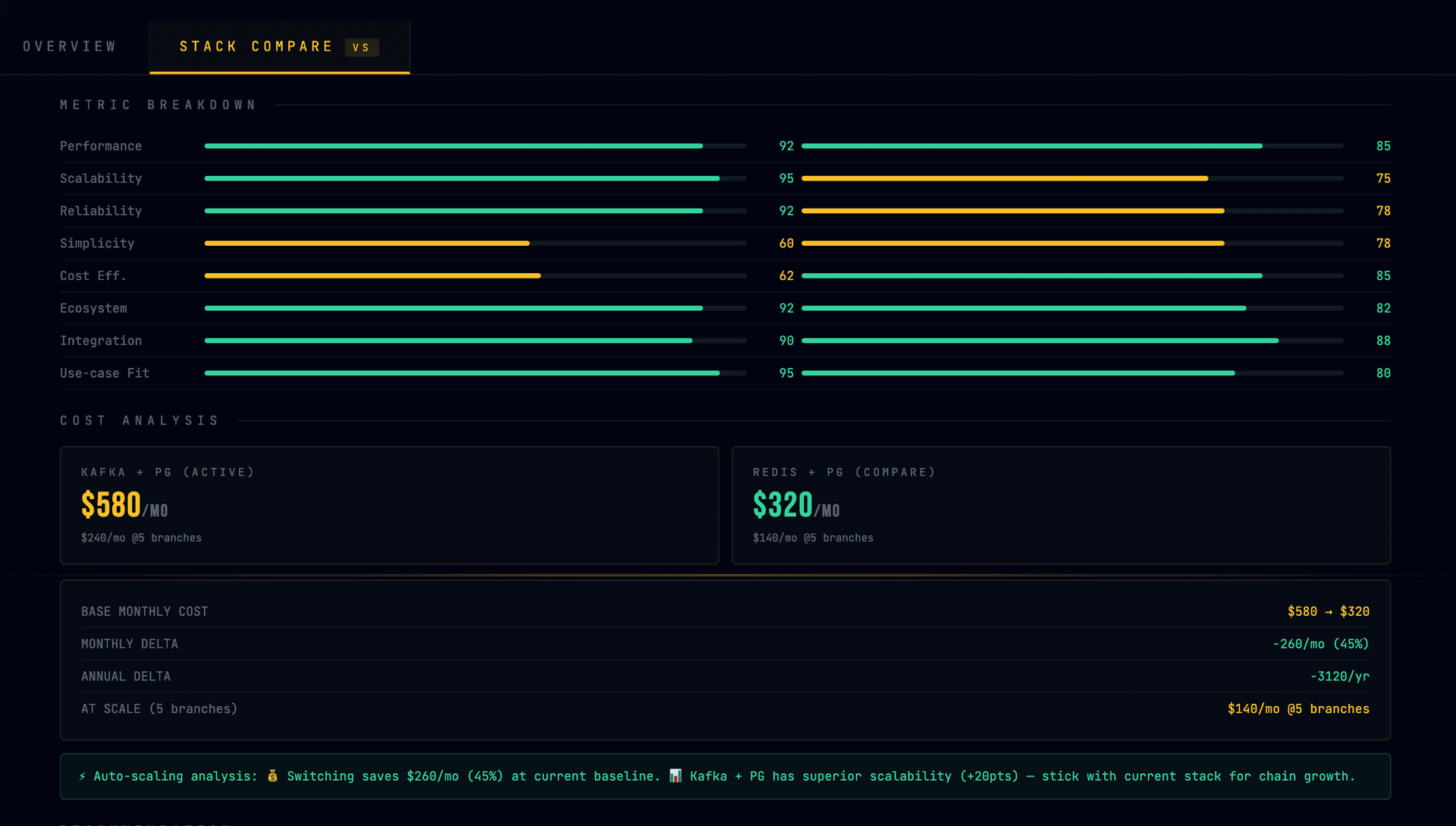Select the money bag icon next to savings text
The height and width of the screenshot is (826, 1456).
[x=271, y=776]
